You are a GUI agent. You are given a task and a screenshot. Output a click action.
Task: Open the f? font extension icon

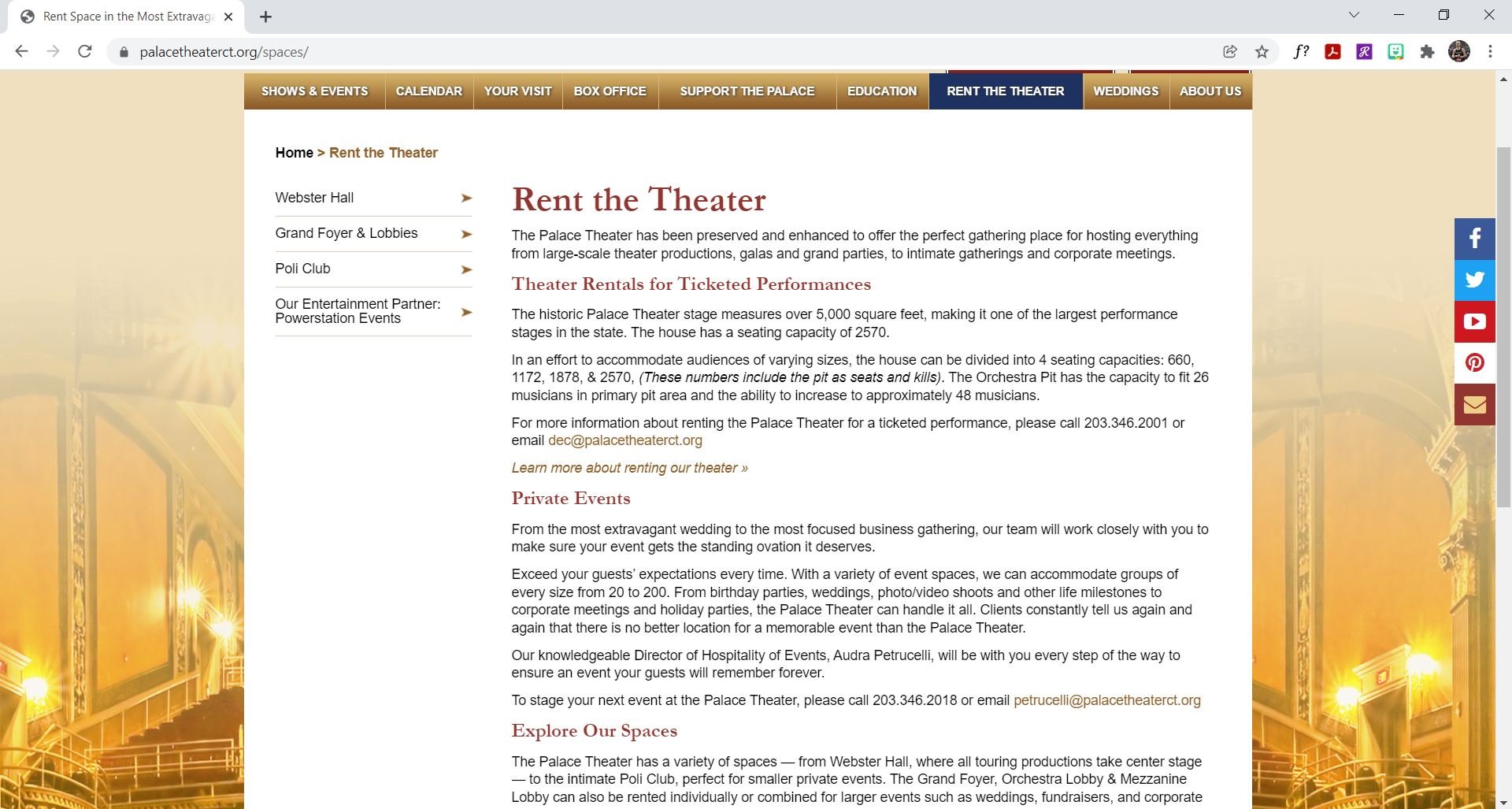point(1301,51)
